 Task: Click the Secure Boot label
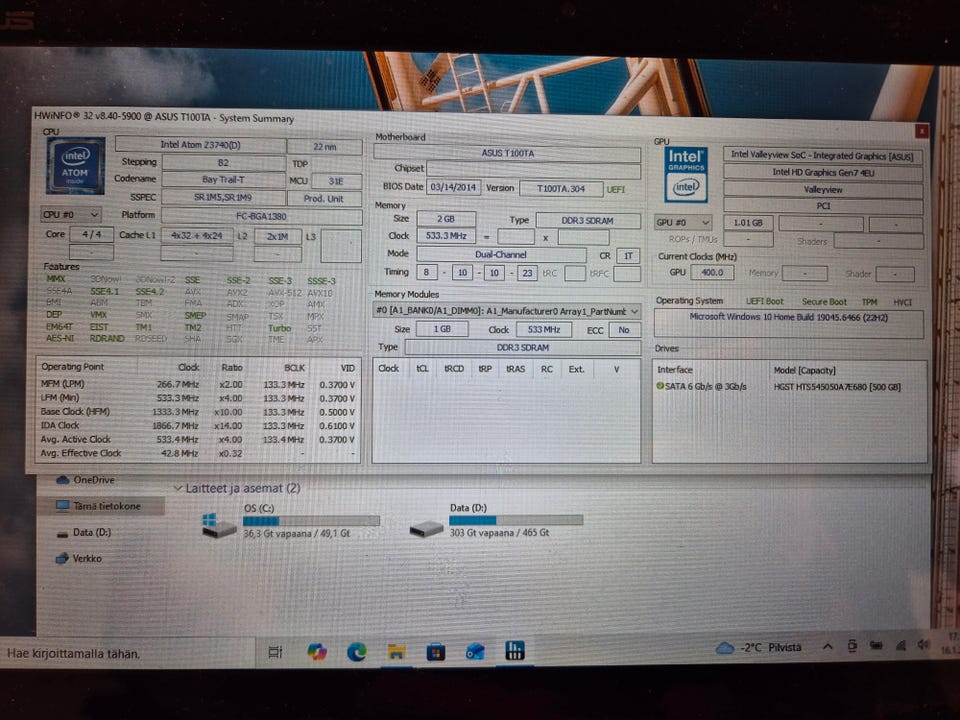[x=824, y=302]
